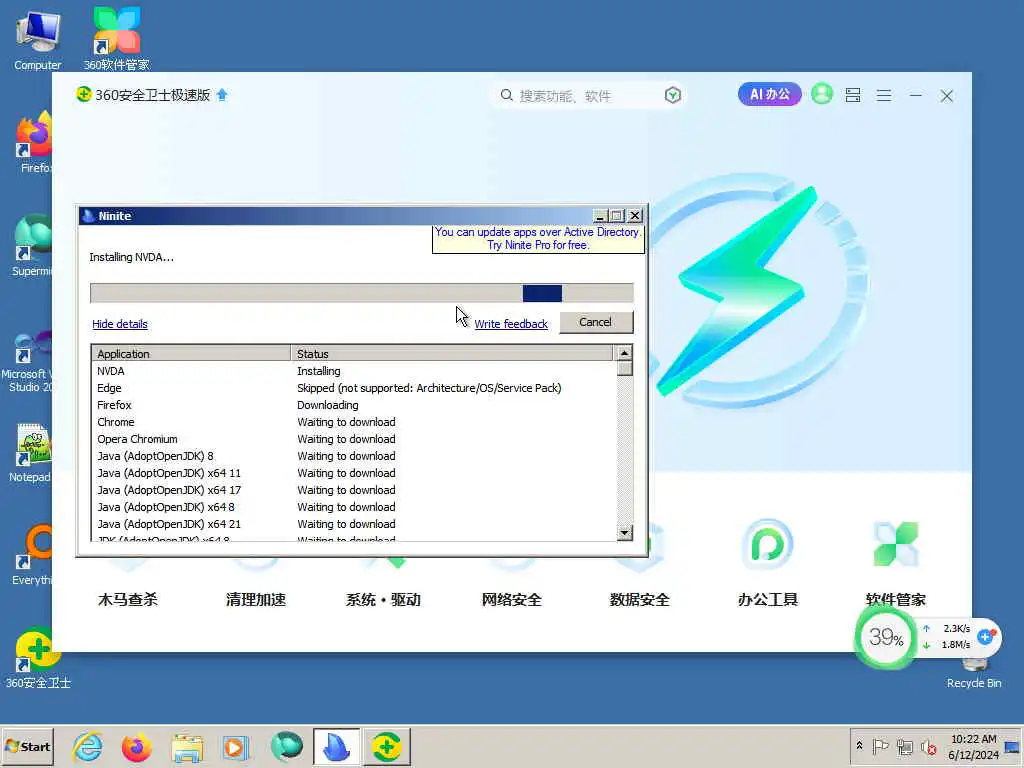Click the skin/layout icon in 360 title bar

click(x=852, y=95)
